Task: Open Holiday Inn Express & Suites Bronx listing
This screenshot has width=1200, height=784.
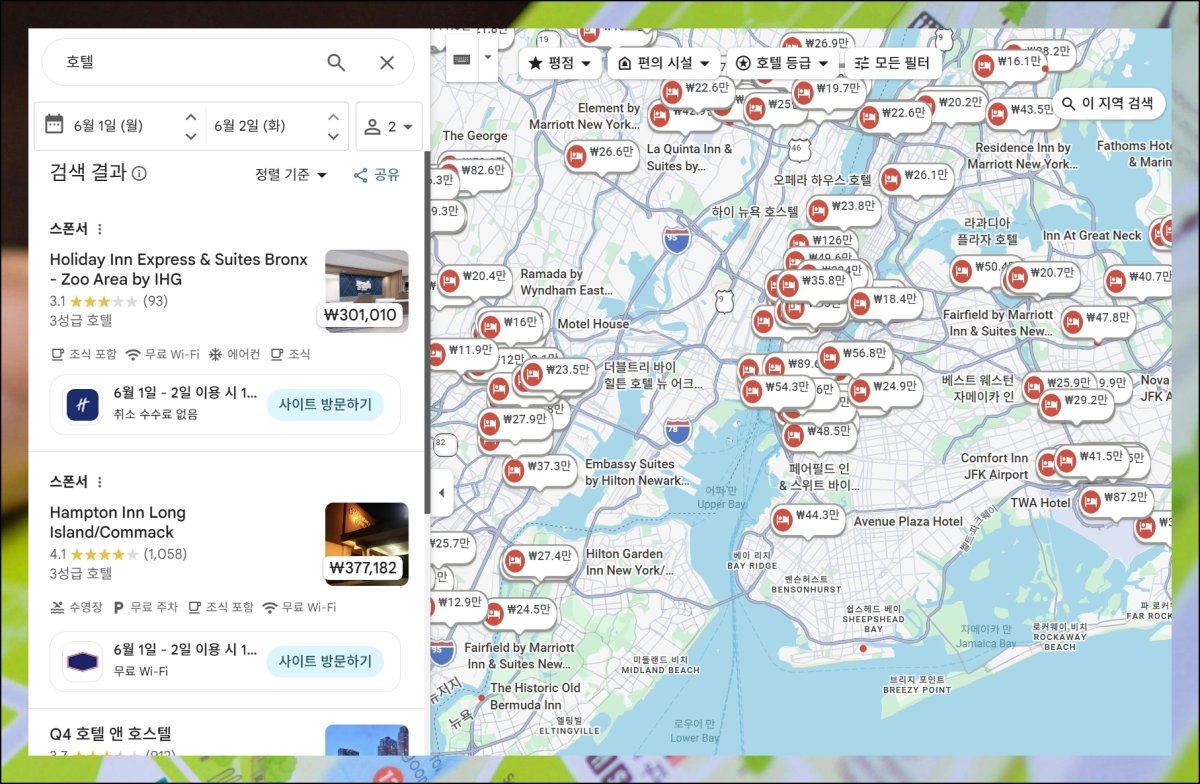Action: point(179,269)
